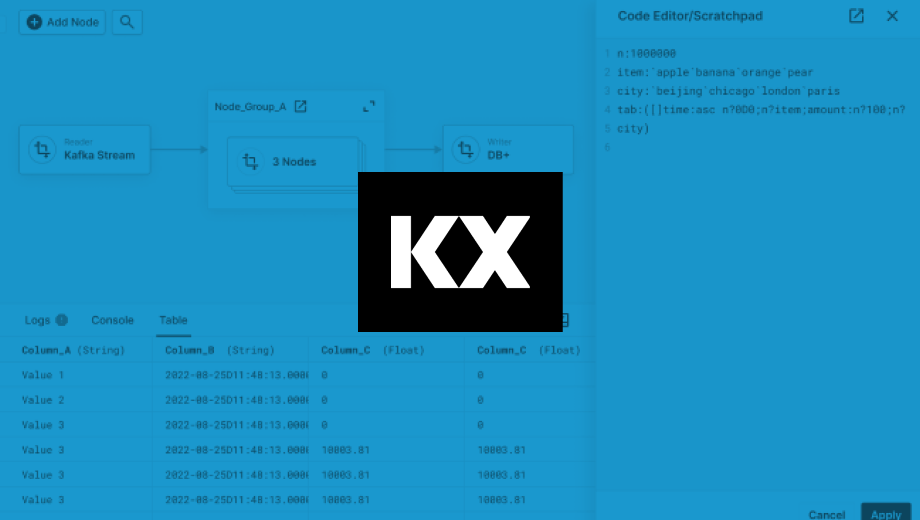Switch to the Logs tab

(x=37, y=320)
